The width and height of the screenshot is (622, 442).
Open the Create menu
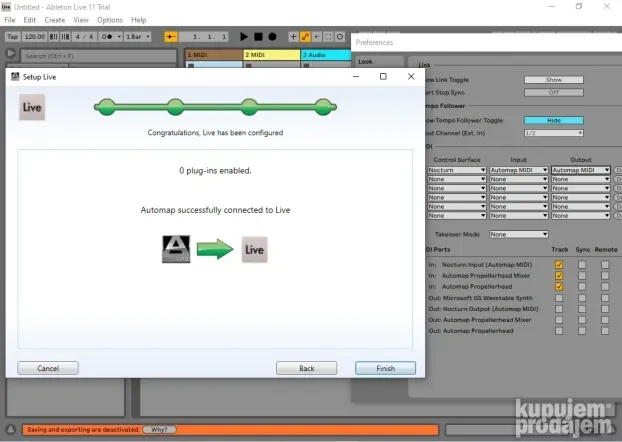click(x=55, y=20)
